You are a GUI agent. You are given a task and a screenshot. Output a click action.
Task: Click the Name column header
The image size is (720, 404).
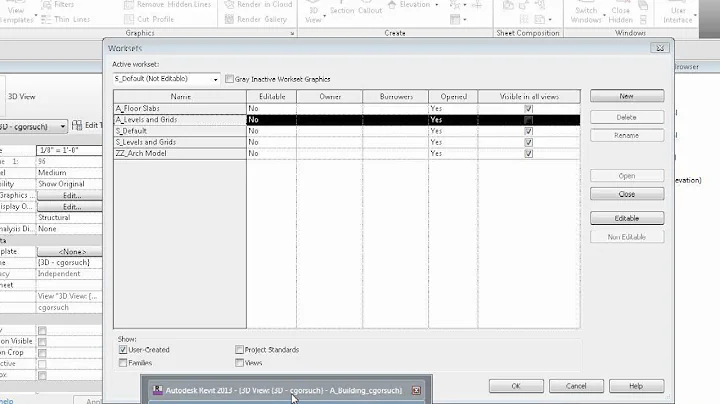click(180, 96)
